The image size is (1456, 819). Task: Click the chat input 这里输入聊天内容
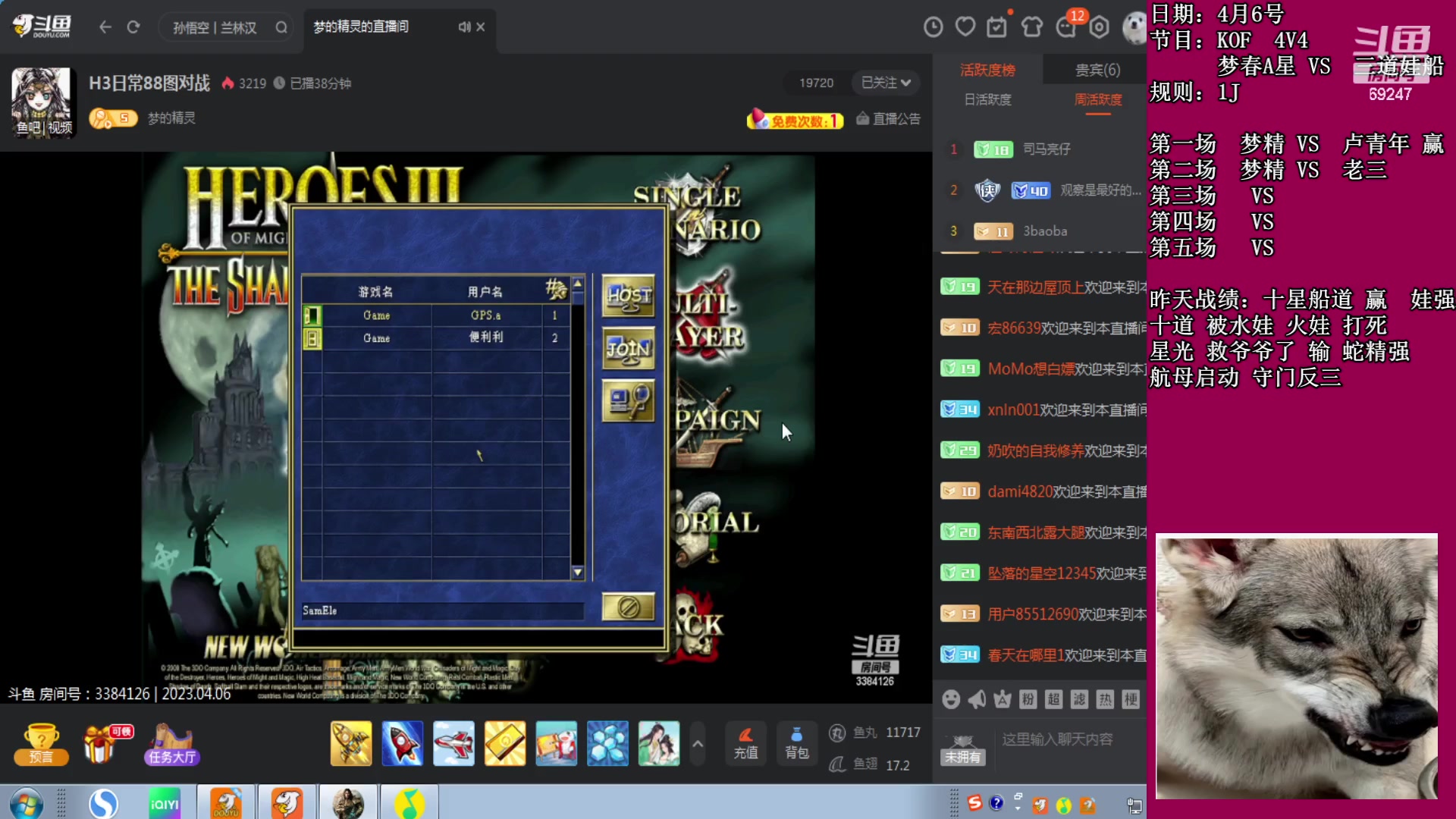[x=1071, y=739]
